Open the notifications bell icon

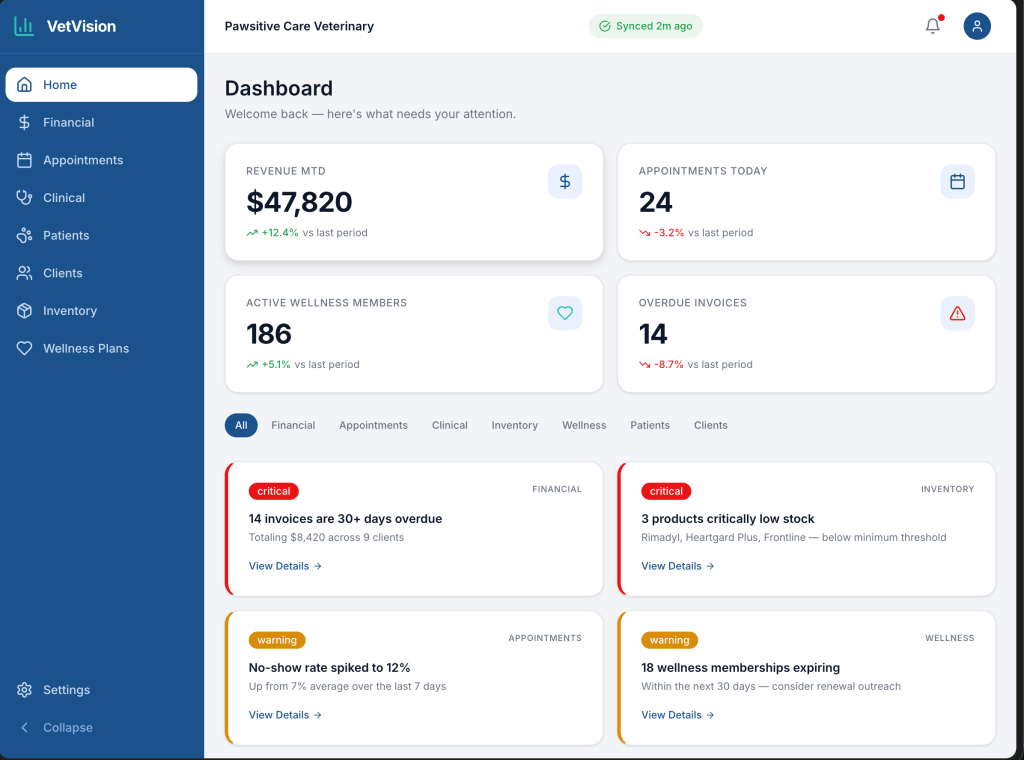pos(932,26)
